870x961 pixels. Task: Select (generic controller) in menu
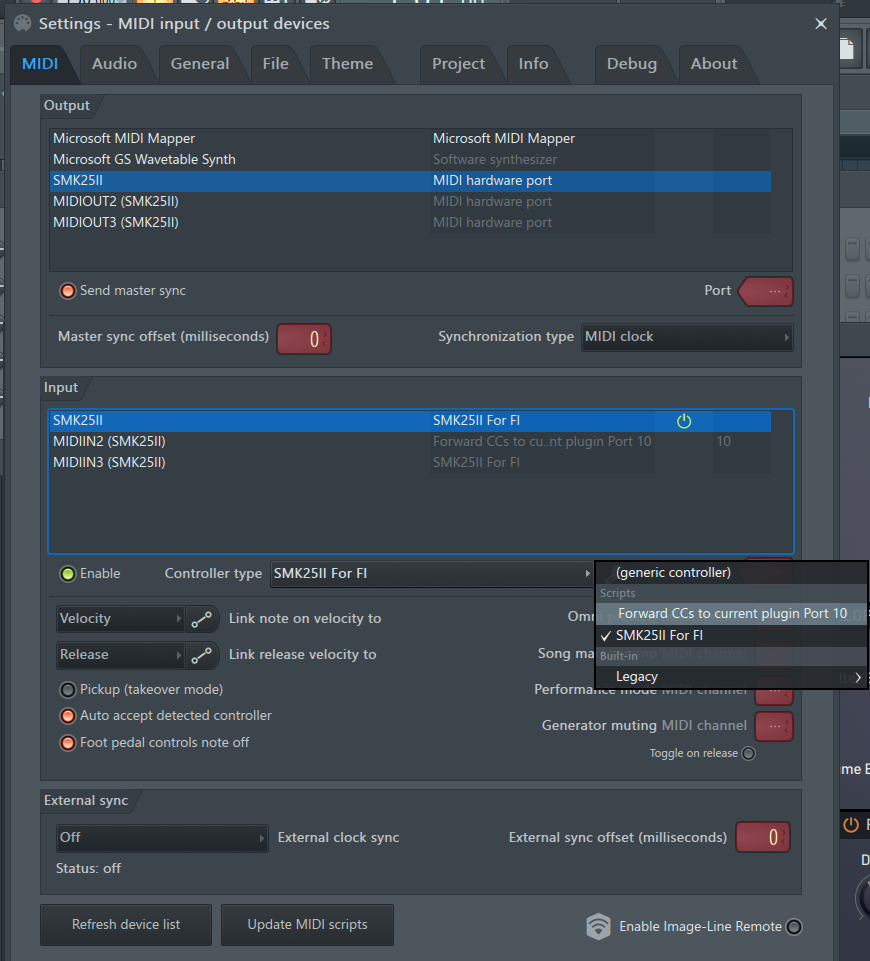[x=732, y=573]
